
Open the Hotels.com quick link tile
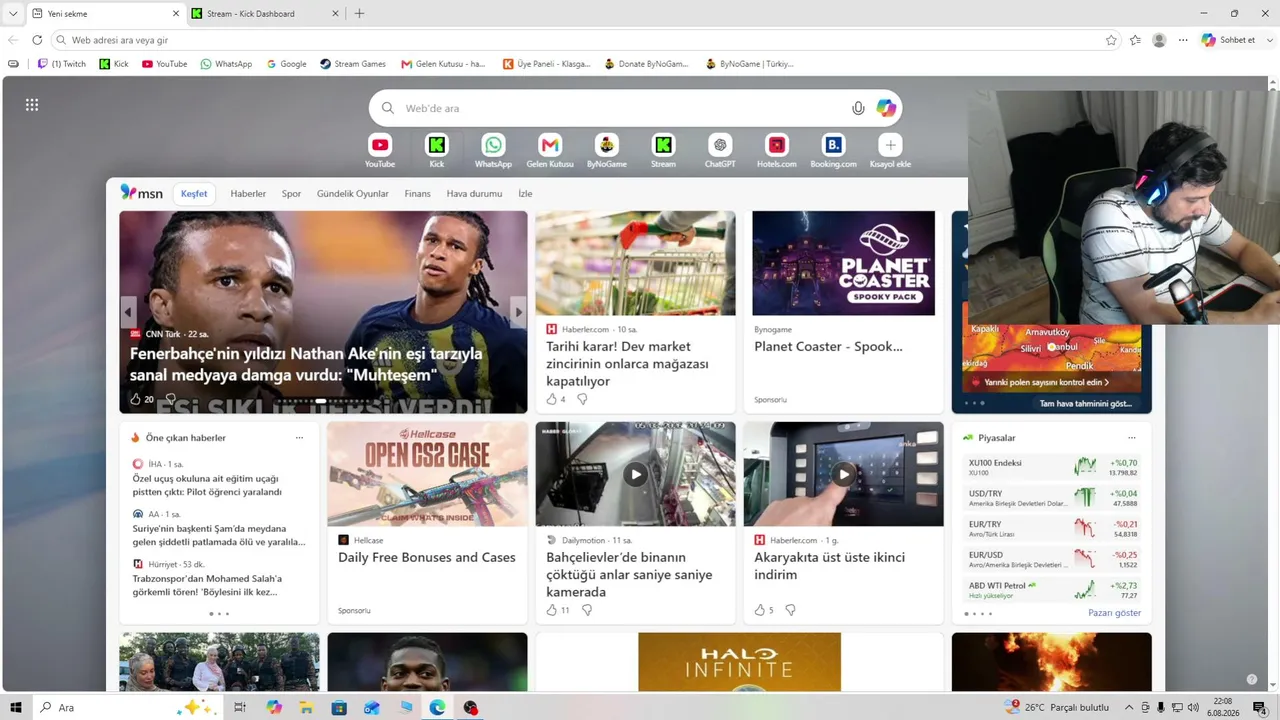tap(777, 150)
